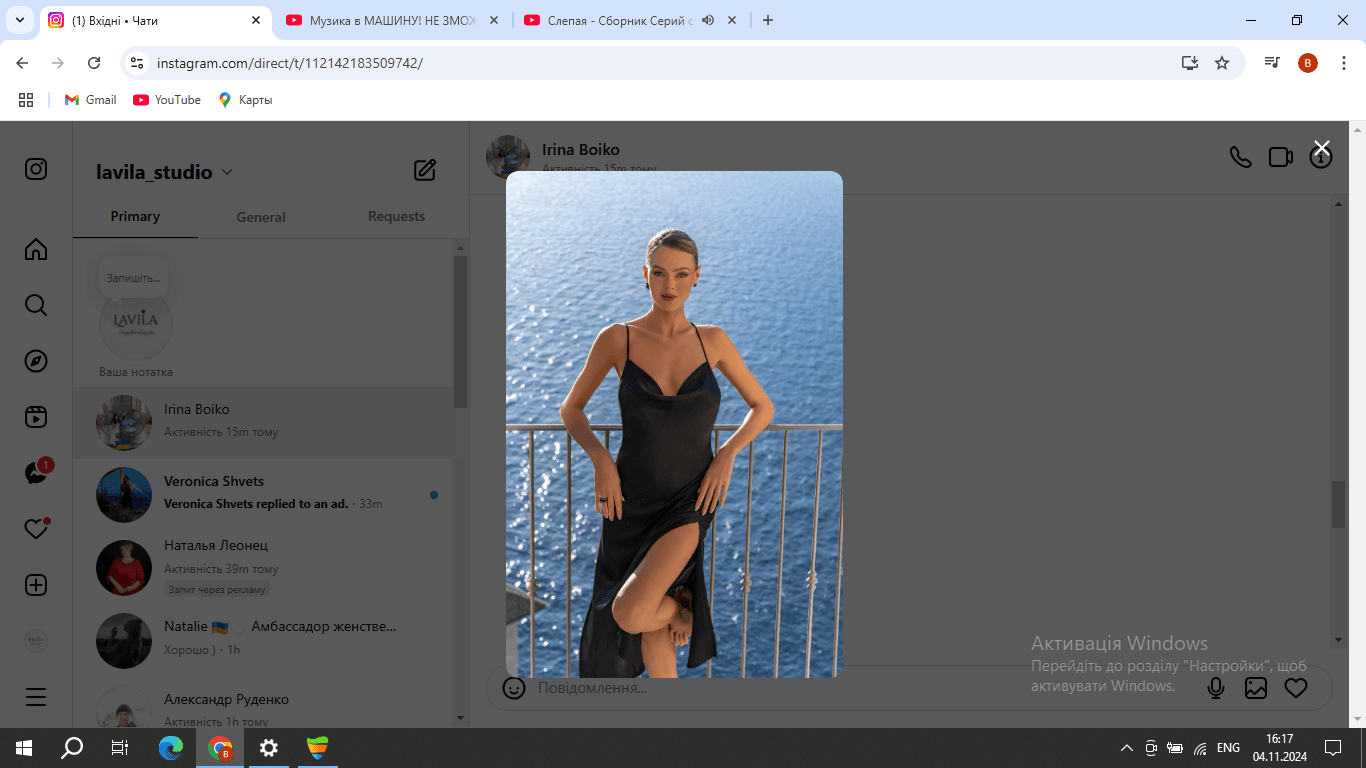Screen dimensions: 1366x768
Task: Open conversation information icon
Action: pos(1321,157)
